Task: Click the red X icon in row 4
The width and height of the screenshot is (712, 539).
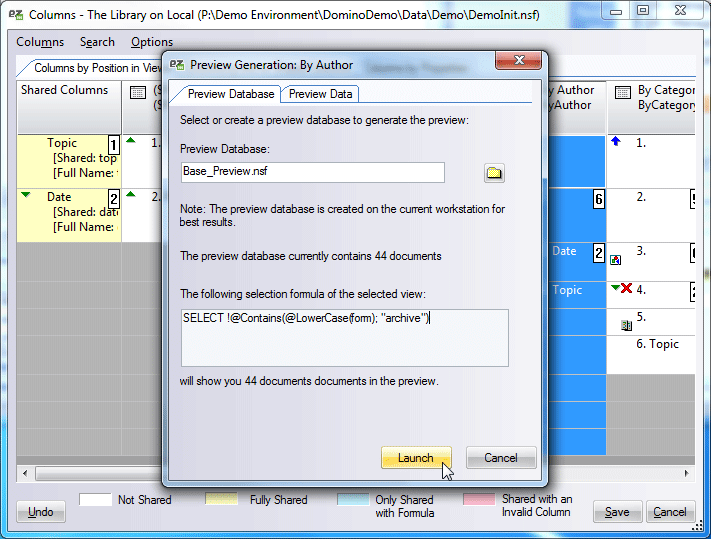Action: tap(627, 288)
